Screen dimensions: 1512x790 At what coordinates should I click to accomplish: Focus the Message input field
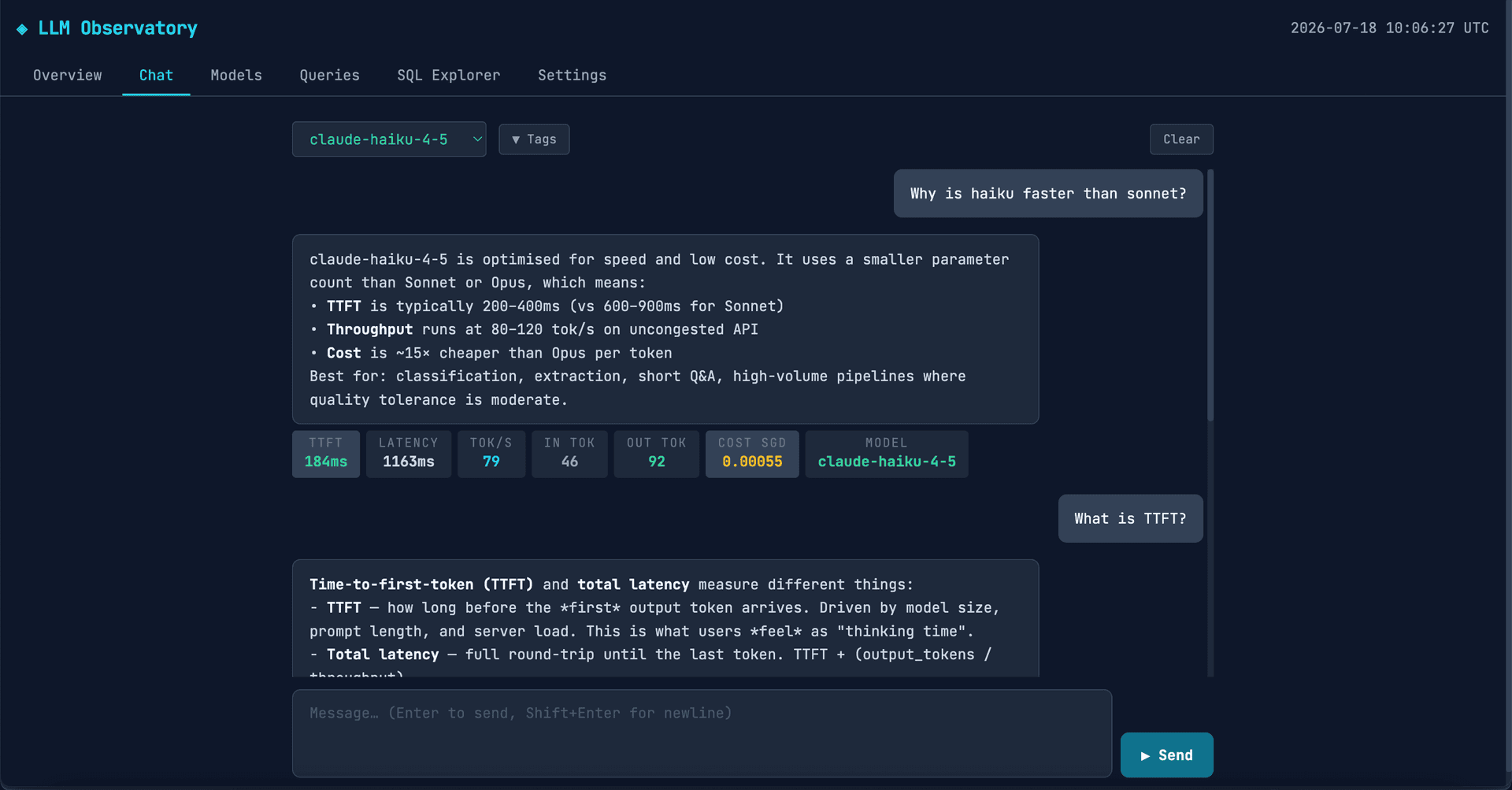pyautogui.click(x=702, y=733)
